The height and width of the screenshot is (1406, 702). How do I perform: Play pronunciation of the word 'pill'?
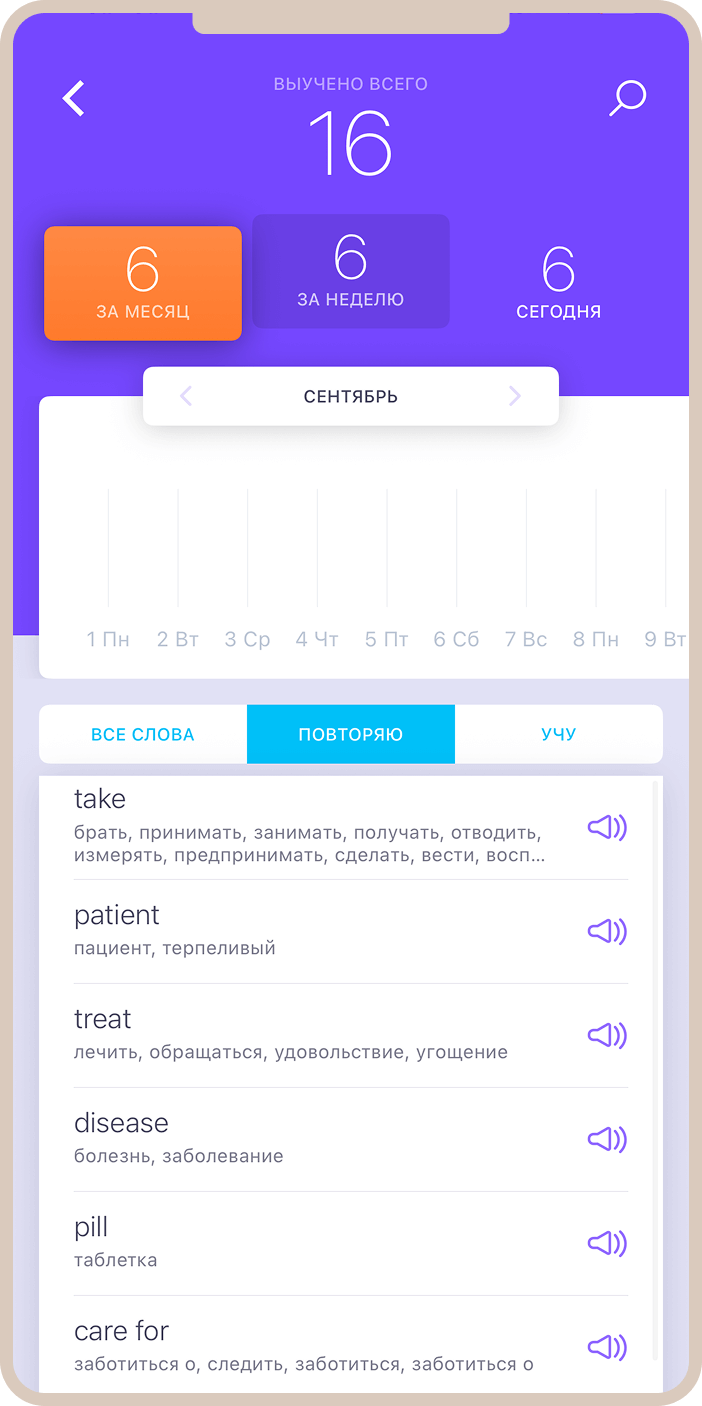(x=606, y=1244)
